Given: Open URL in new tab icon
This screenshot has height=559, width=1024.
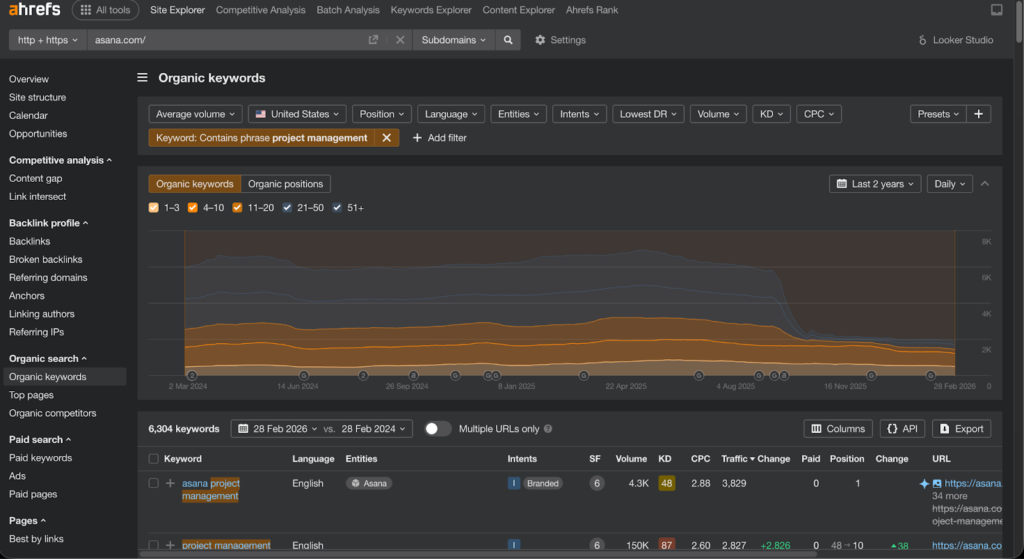Looking at the screenshot, I should point(373,40).
